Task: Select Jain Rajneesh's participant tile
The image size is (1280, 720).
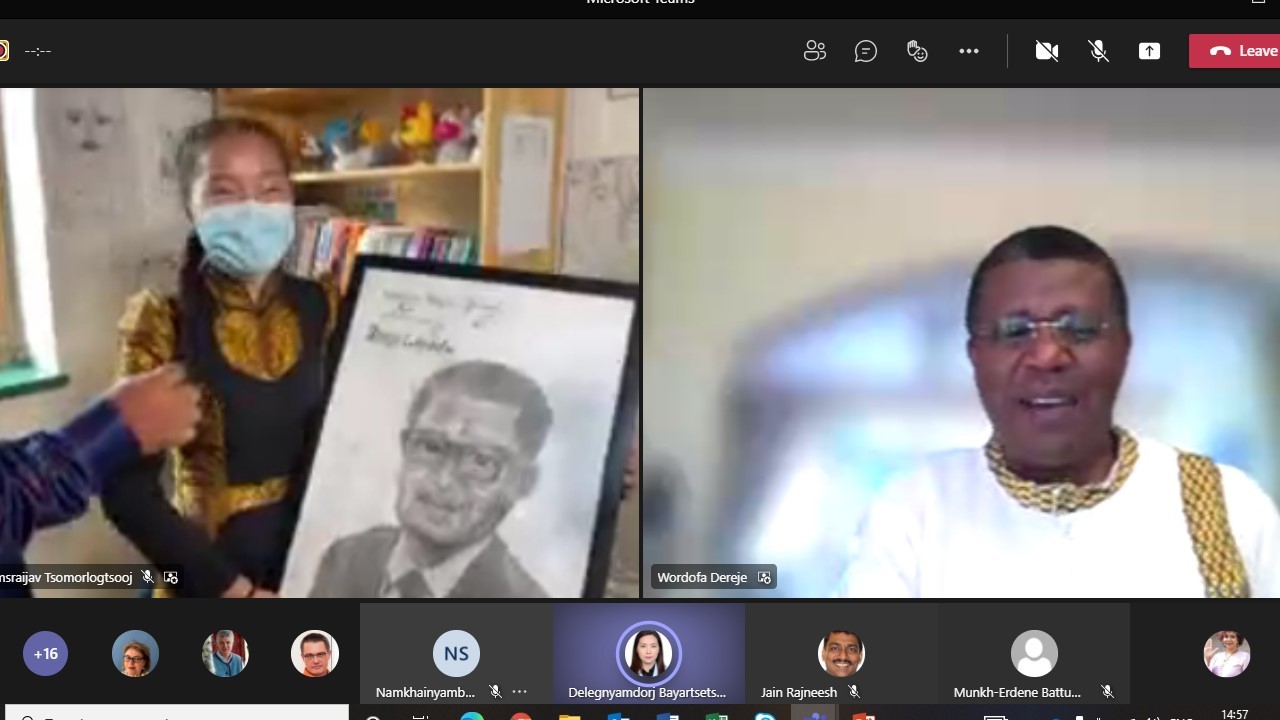Action: tap(841, 654)
